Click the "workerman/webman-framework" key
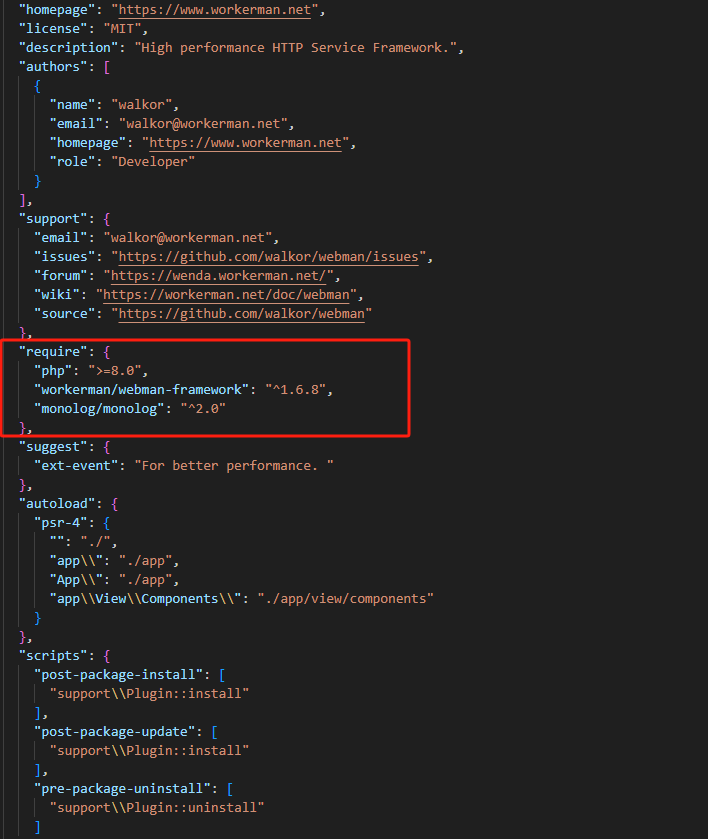 point(141,390)
